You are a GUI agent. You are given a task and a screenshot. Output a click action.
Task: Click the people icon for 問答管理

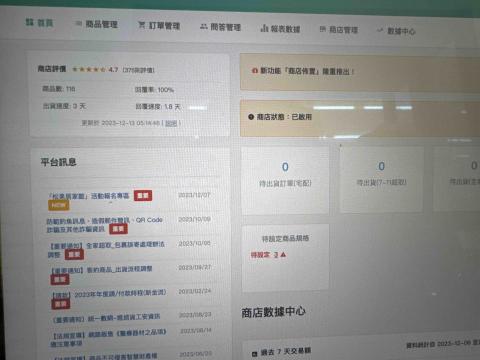[204, 27]
